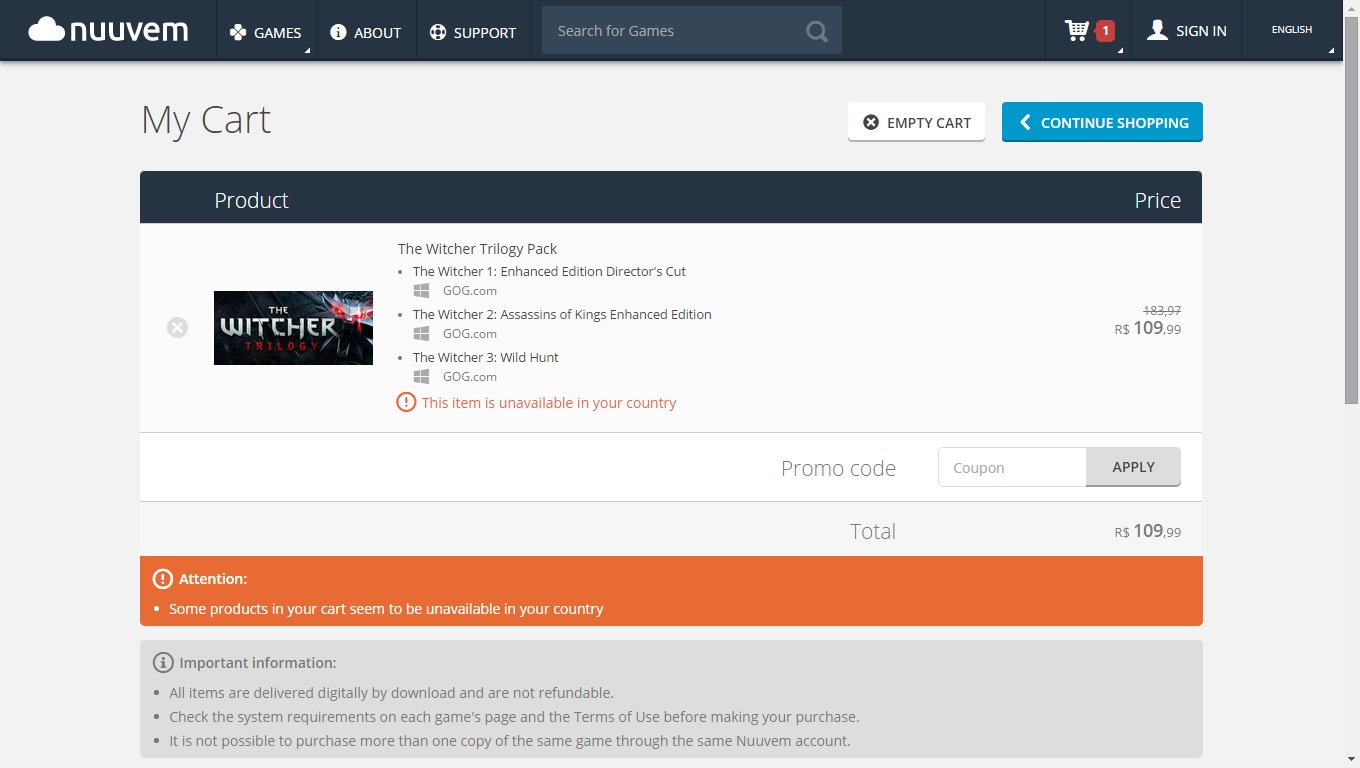Click the Coupon input field

pyautogui.click(x=1012, y=467)
